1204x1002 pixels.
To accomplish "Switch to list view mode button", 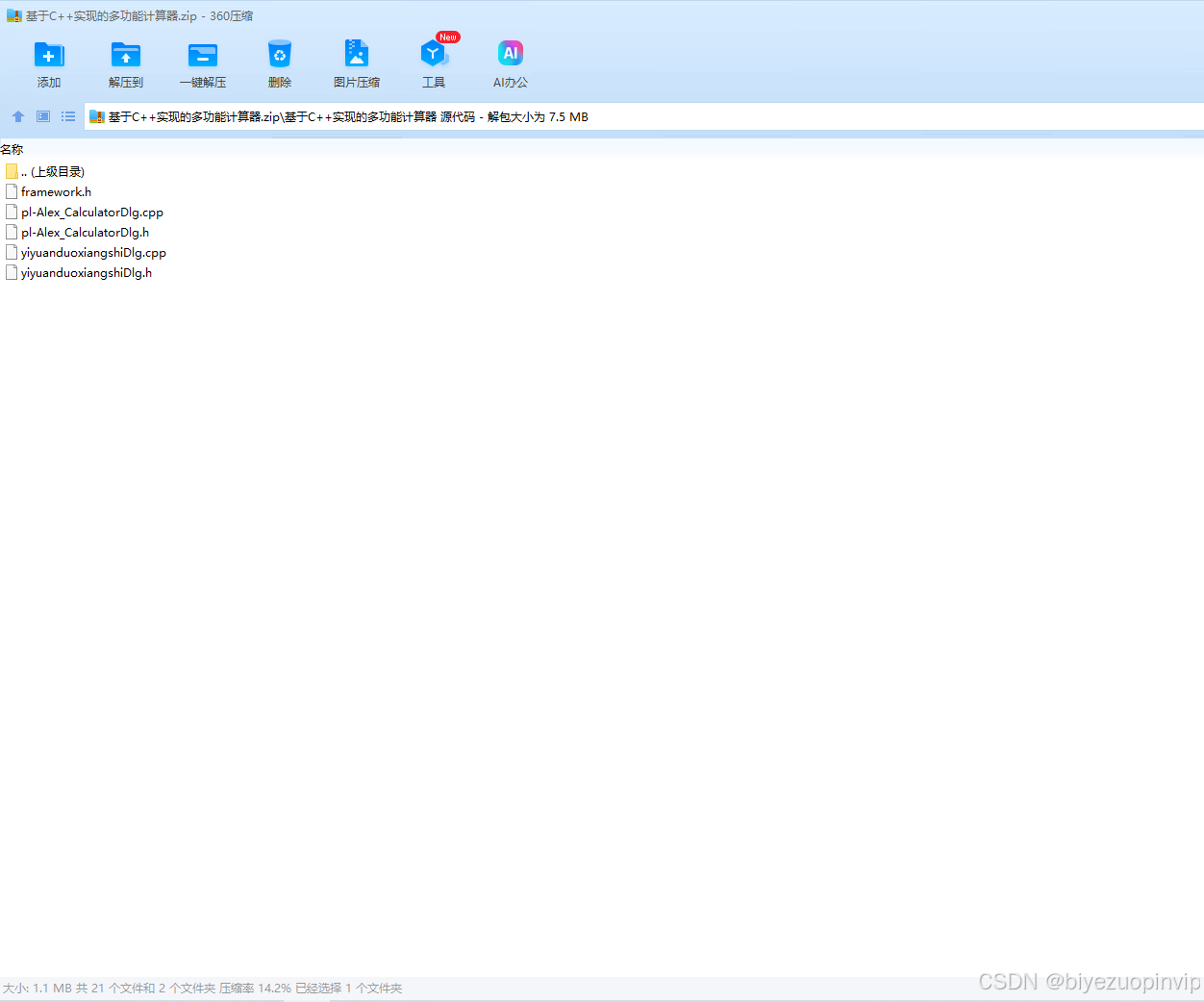I will [68, 116].
